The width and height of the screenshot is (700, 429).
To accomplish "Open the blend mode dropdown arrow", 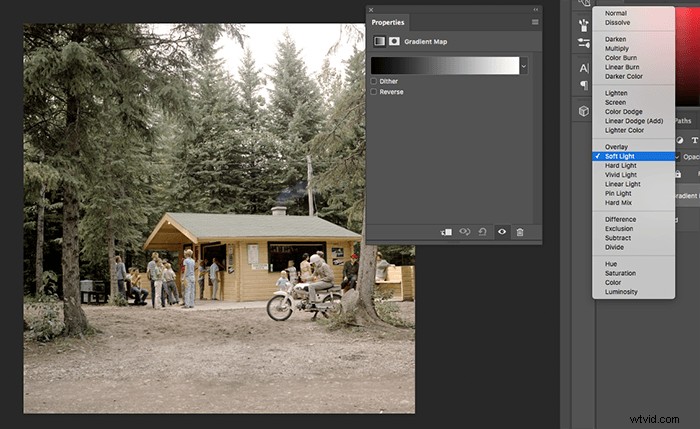I will click(x=677, y=157).
